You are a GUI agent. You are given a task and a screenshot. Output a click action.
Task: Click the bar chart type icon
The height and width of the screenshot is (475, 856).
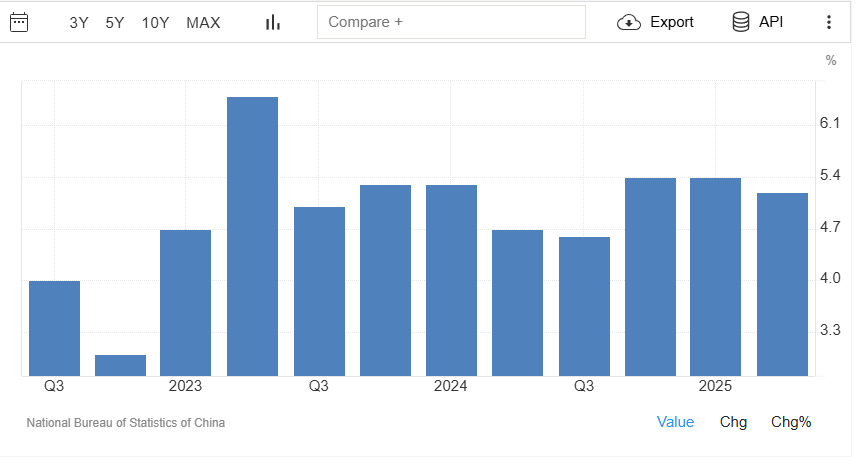coord(273,22)
